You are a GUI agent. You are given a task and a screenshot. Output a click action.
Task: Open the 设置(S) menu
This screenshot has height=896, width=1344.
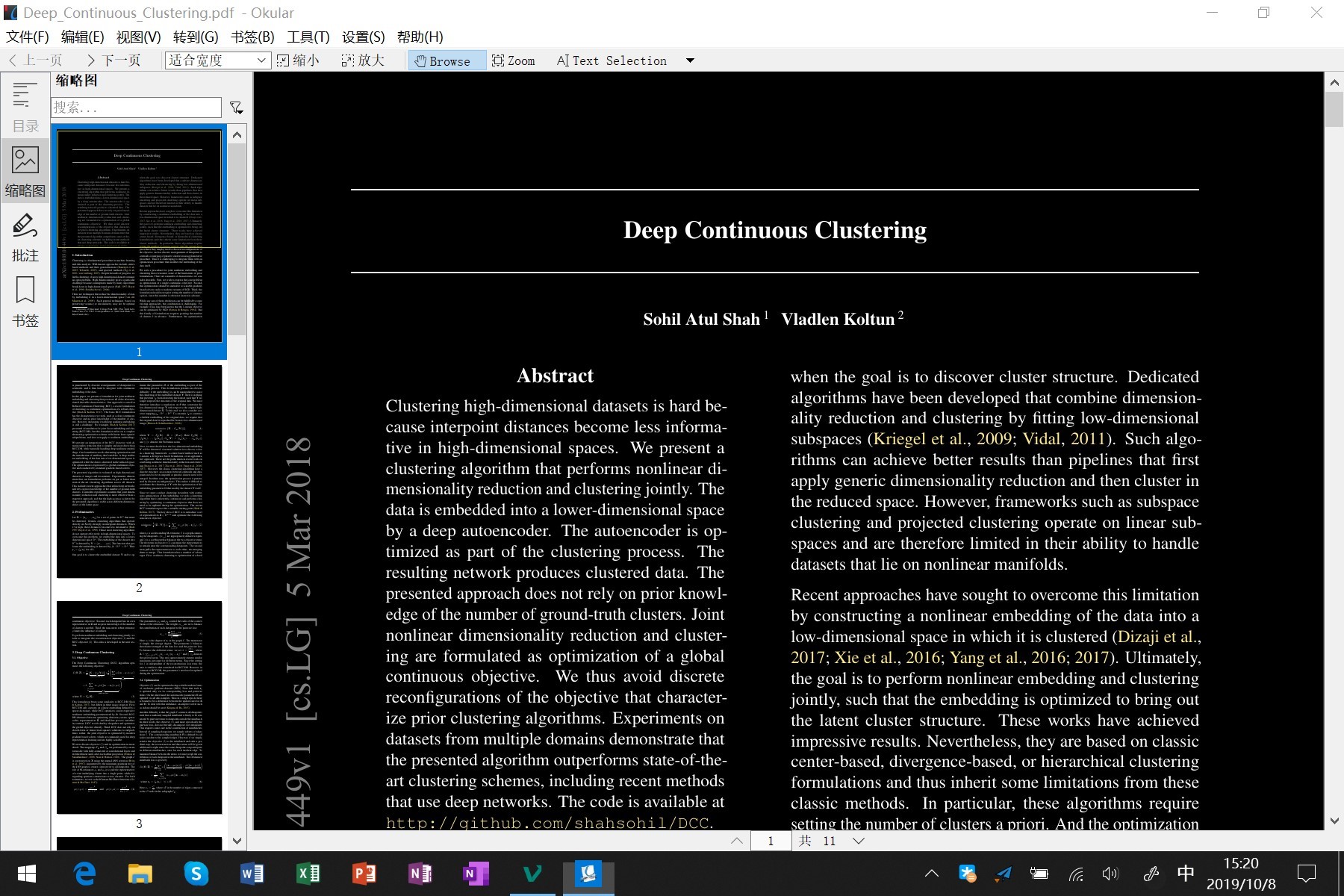pos(363,37)
